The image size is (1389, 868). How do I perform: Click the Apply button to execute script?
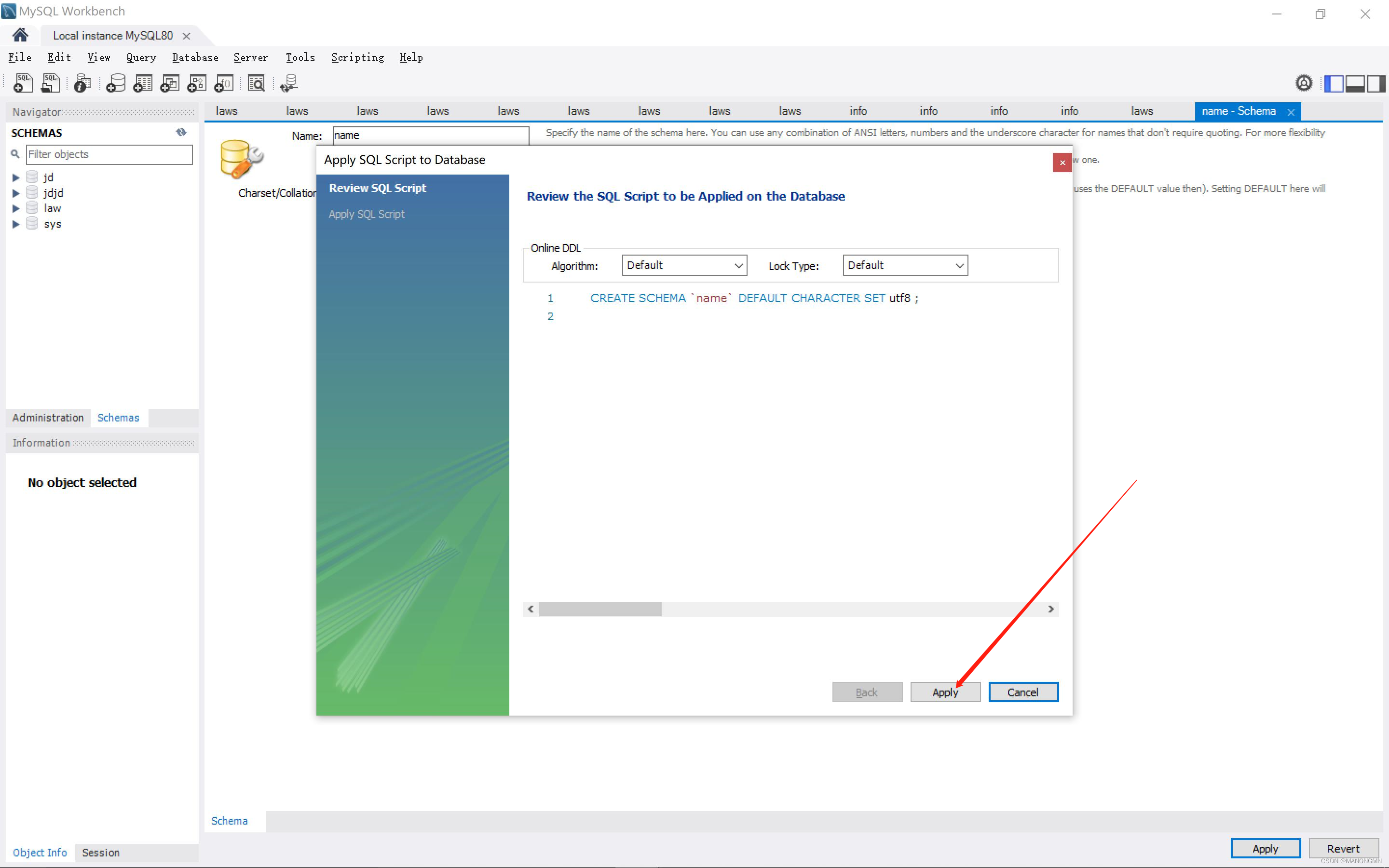tap(943, 691)
